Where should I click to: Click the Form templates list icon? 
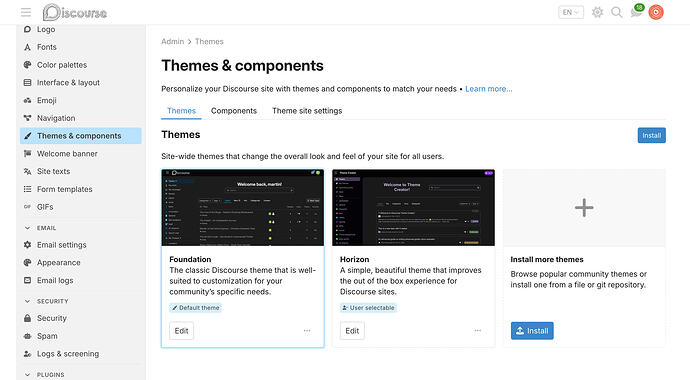[27, 189]
